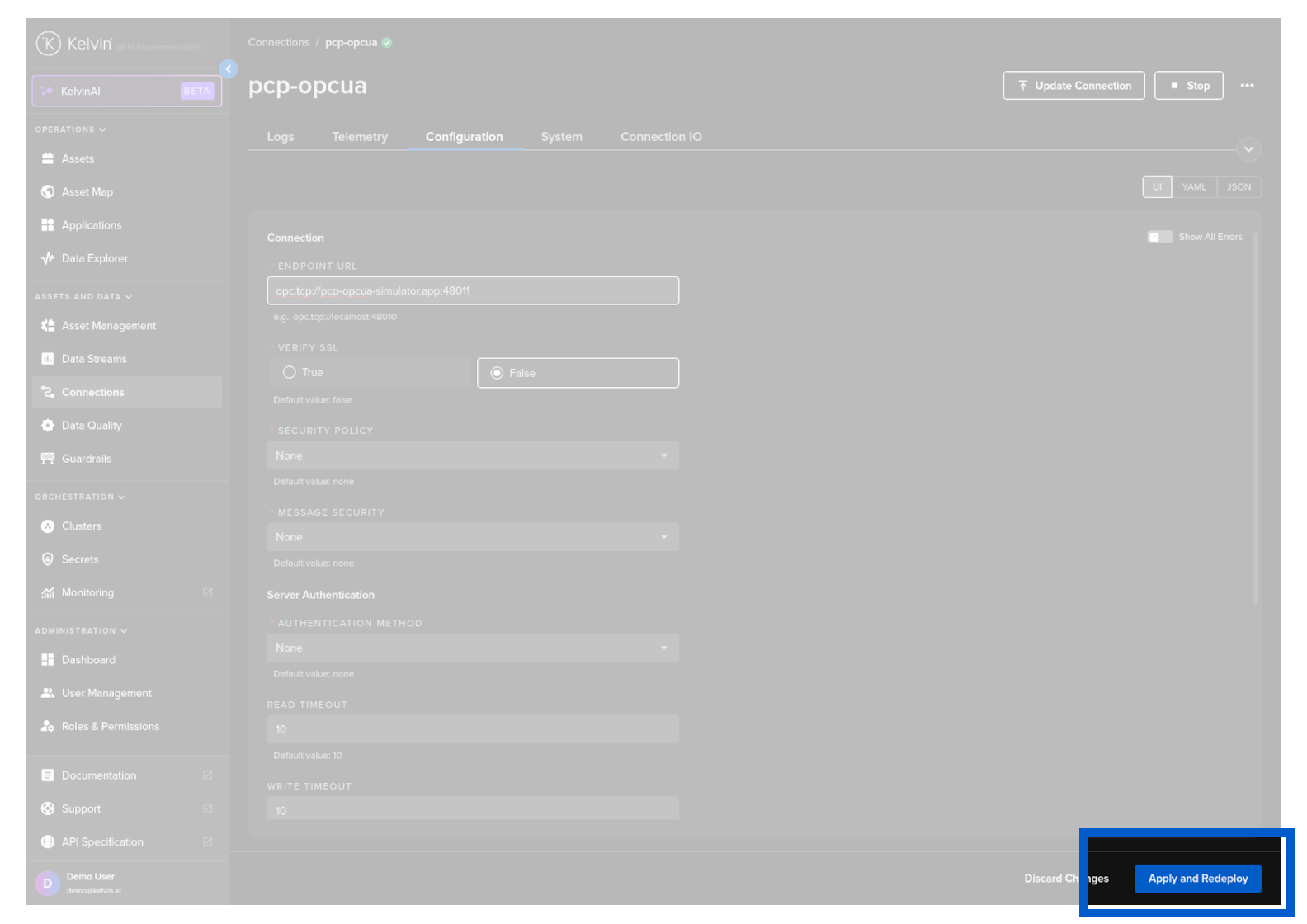The height and width of the screenshot is (924, 1307).
Task: Expand the Authentication Method dropdown
Action: click(472, 648)
